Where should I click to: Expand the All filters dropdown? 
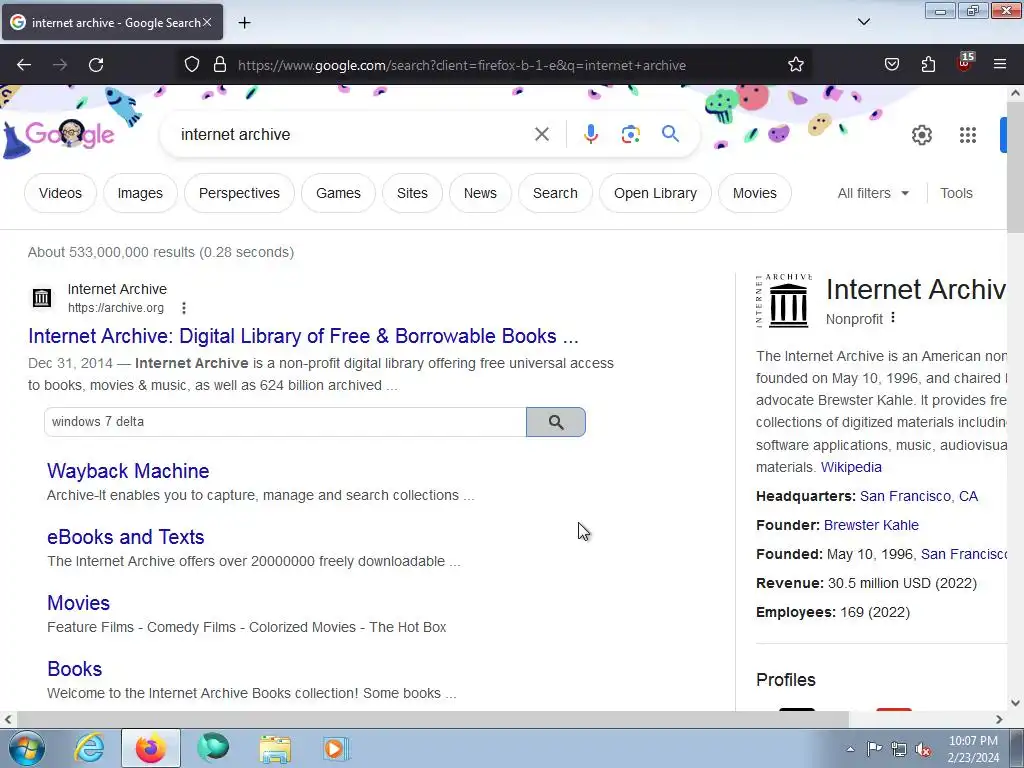coord(873,193)
